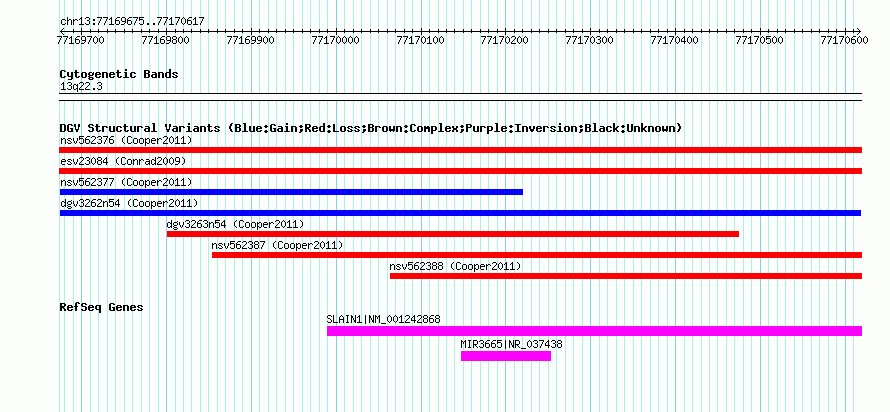Click the chr13:77169675..77170617 region label
Screen dimensions: 890x412
click(x=132, y=22)
